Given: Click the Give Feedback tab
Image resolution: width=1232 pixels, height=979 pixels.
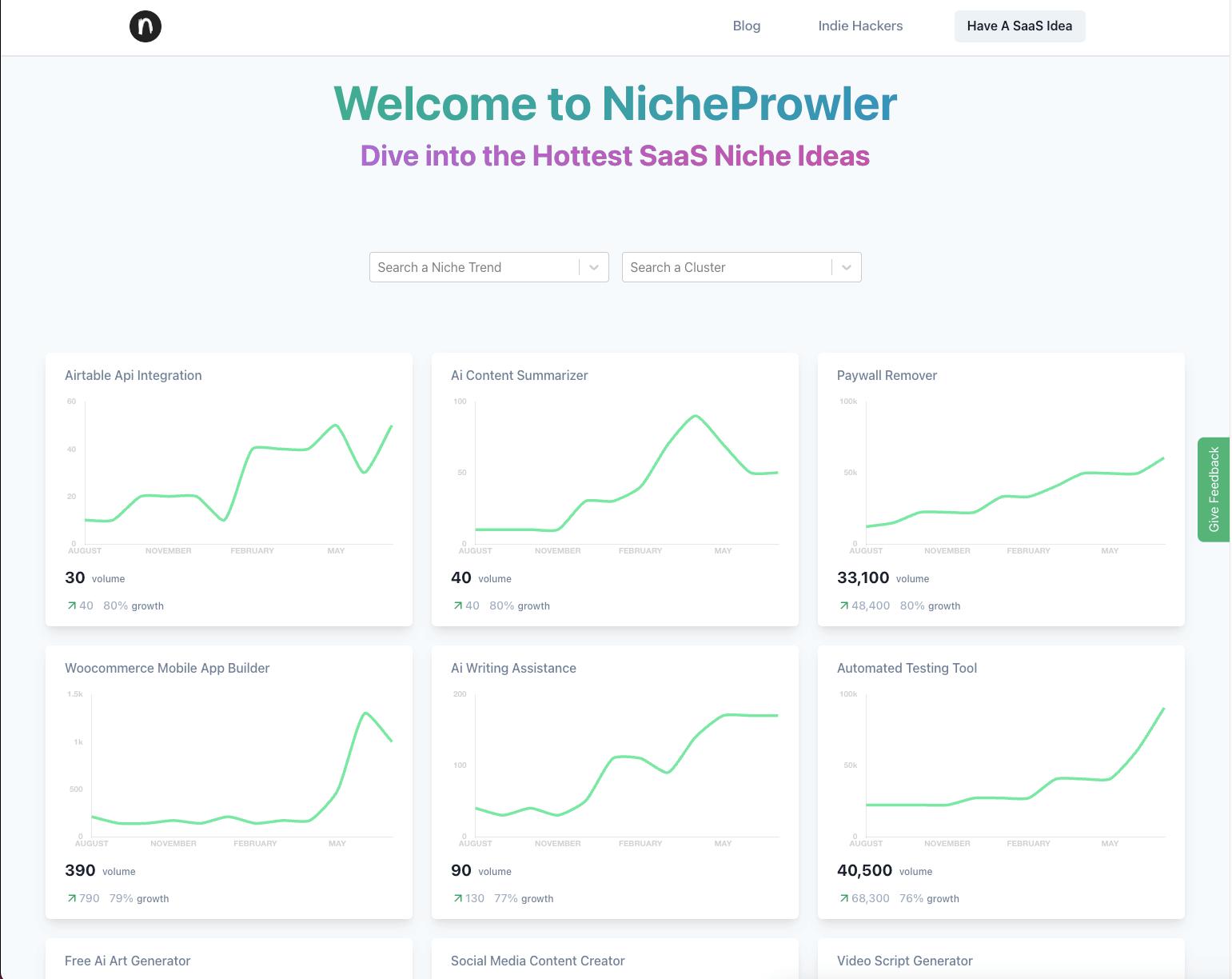Looking at the screenshot, I should (1214, 489).
